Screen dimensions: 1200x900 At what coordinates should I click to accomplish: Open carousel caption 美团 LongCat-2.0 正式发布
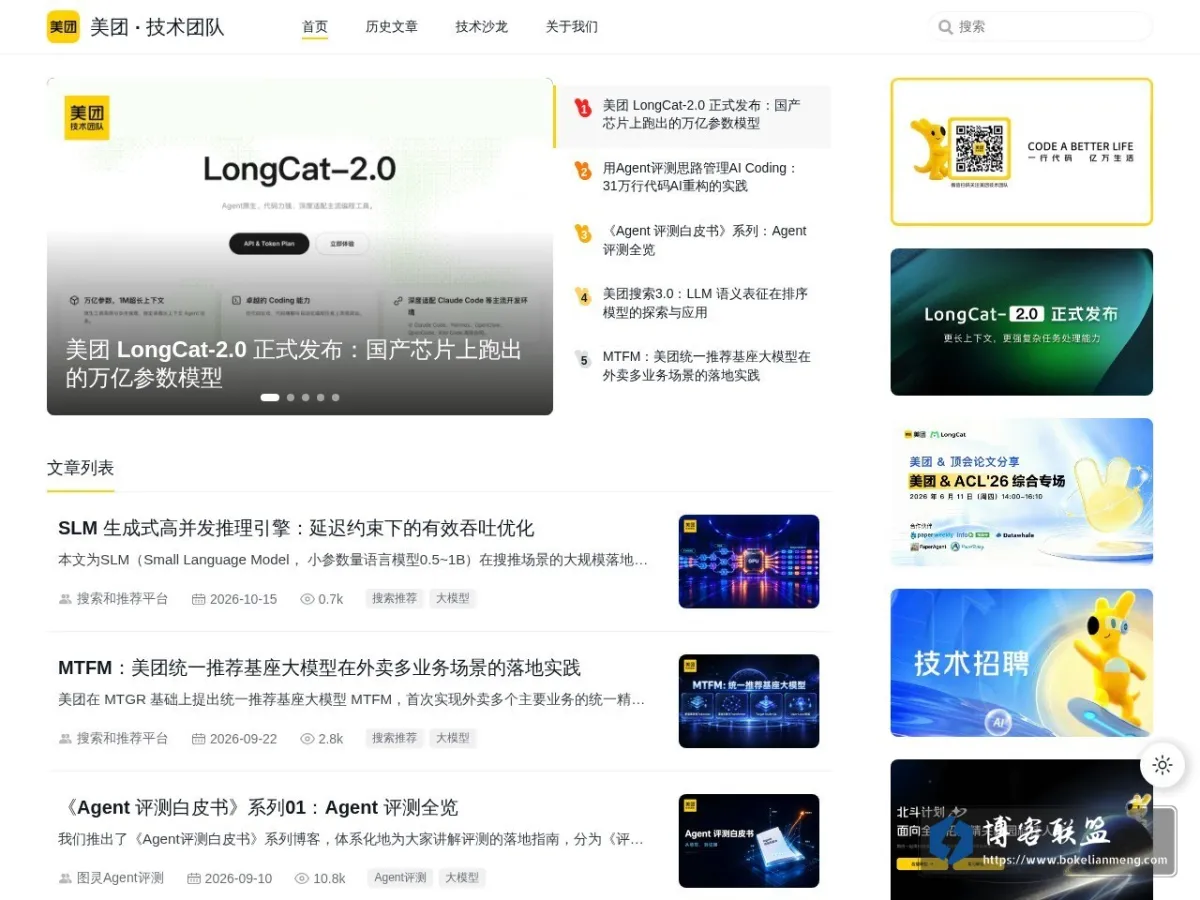pyautogui.click(x=294, y=364)
